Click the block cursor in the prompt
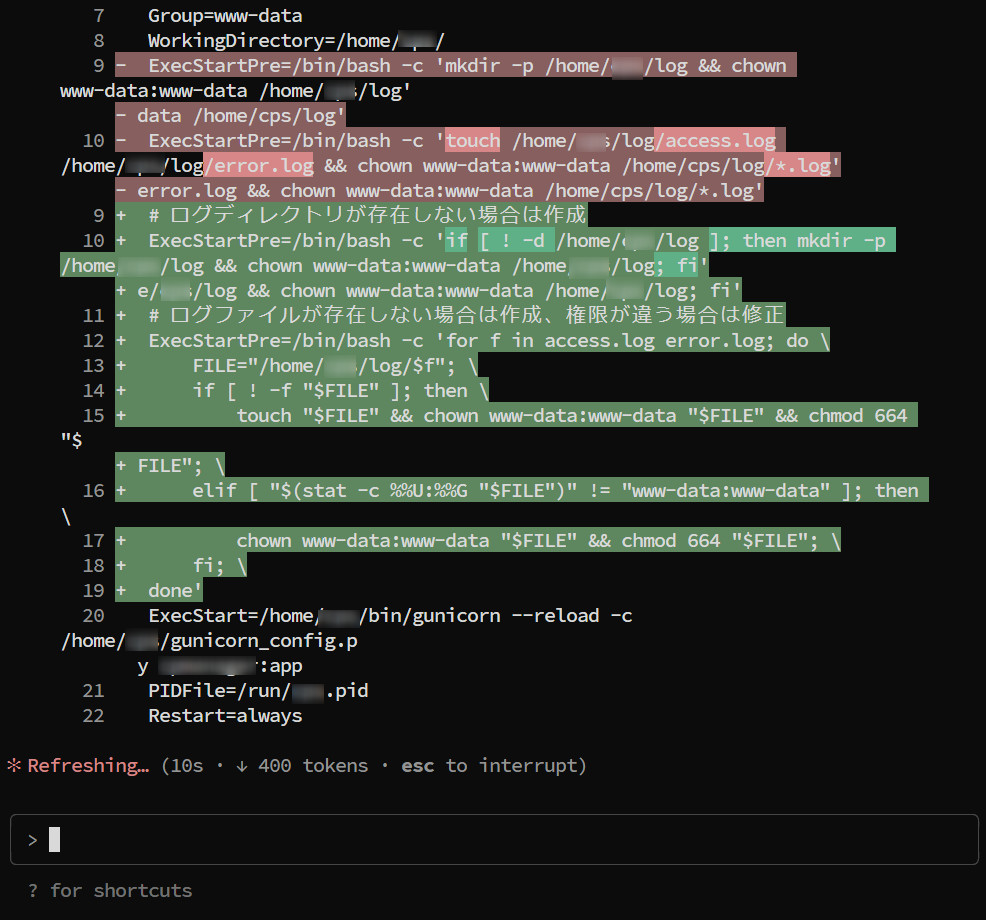The width and height of the screenshot is (986, 920). (54, 840)
